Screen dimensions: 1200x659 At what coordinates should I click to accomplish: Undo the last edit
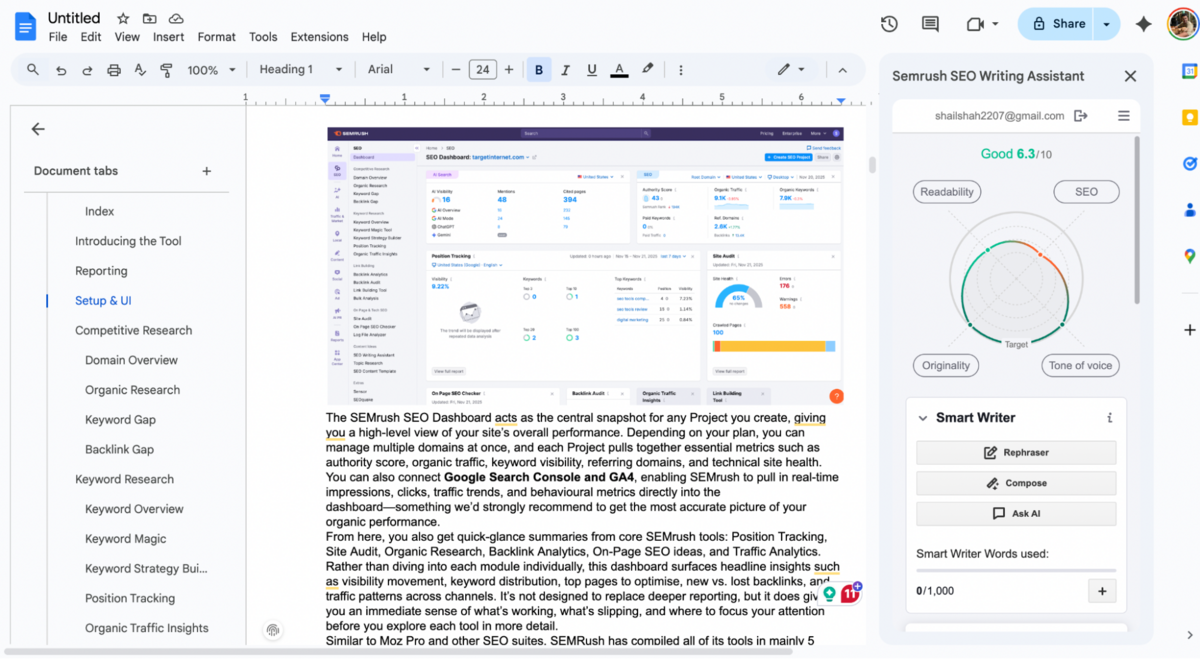(61, 70)
